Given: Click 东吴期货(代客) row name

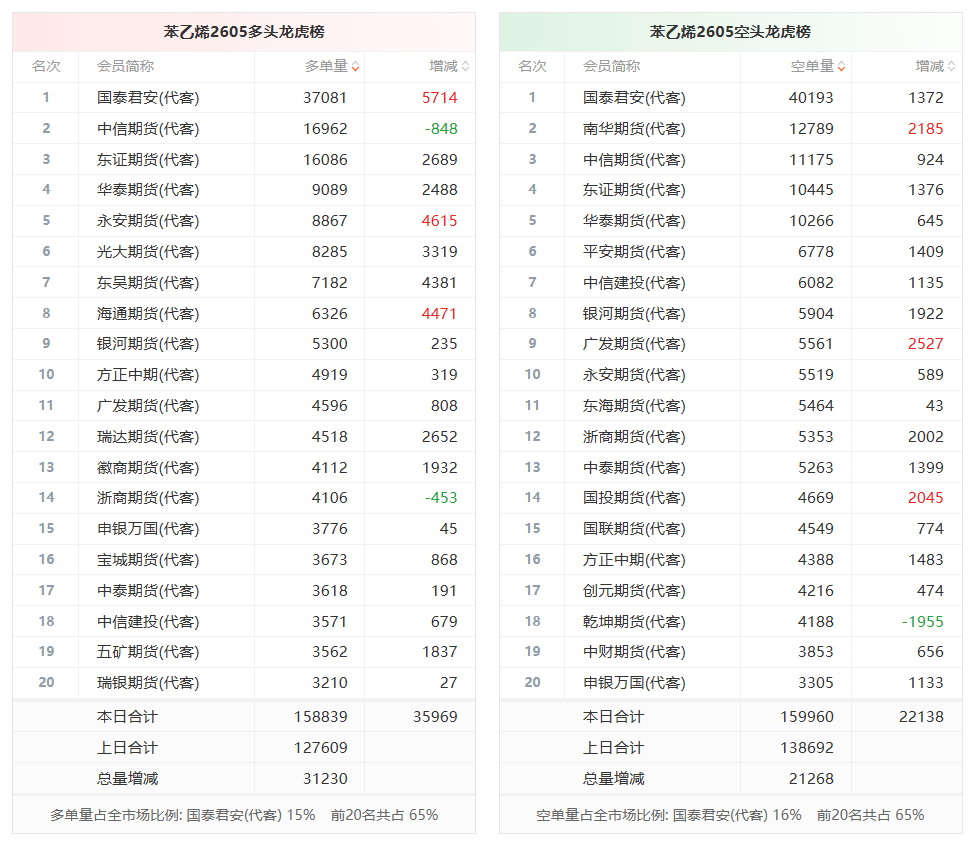Looking at the screenshot, I should 148,283.
